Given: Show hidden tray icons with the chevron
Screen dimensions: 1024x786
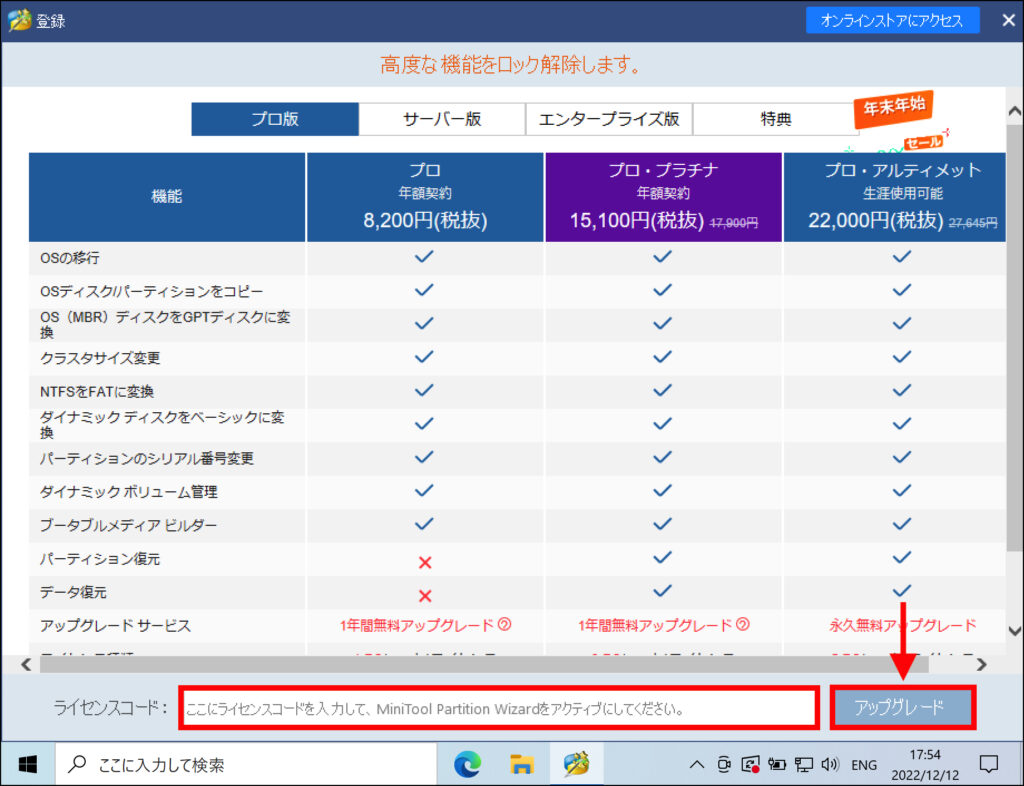Looking at the screenshot, I should 697,764.
